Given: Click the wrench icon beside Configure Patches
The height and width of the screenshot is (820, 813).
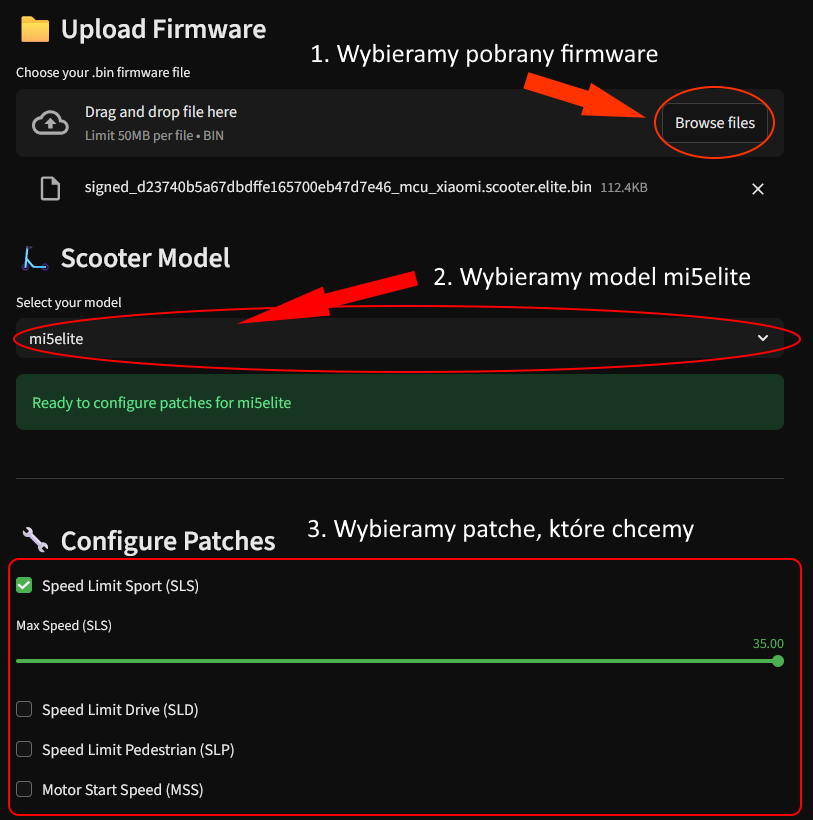Looking at the screenshot, I should click(36, 540).
